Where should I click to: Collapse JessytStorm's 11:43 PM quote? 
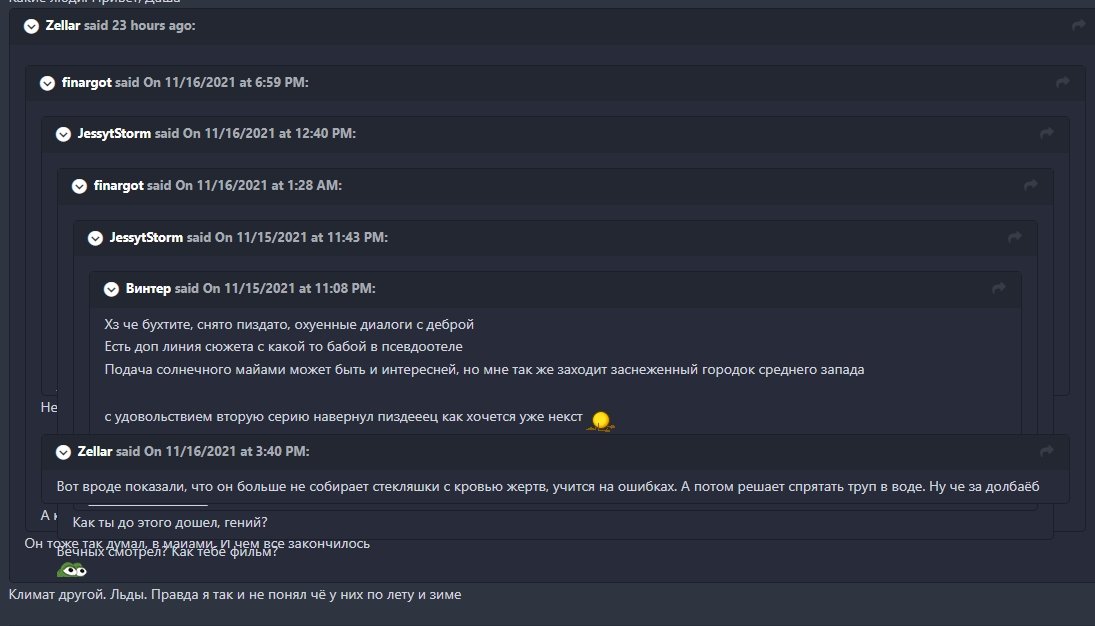point(95,238)
